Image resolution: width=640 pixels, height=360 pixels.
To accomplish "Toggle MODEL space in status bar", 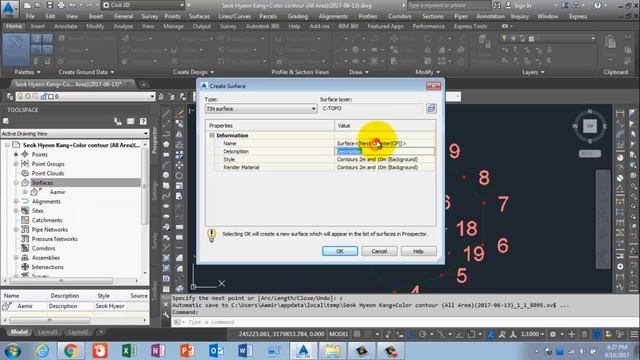I will 338,334.
